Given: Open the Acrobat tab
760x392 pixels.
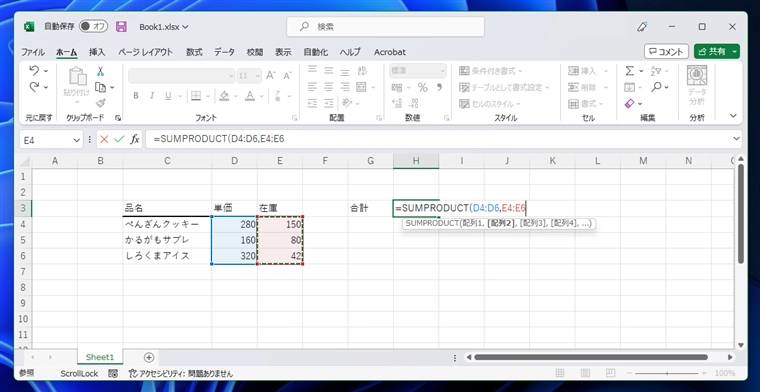Looking at the screenshot, I should (x=390, y=52).
